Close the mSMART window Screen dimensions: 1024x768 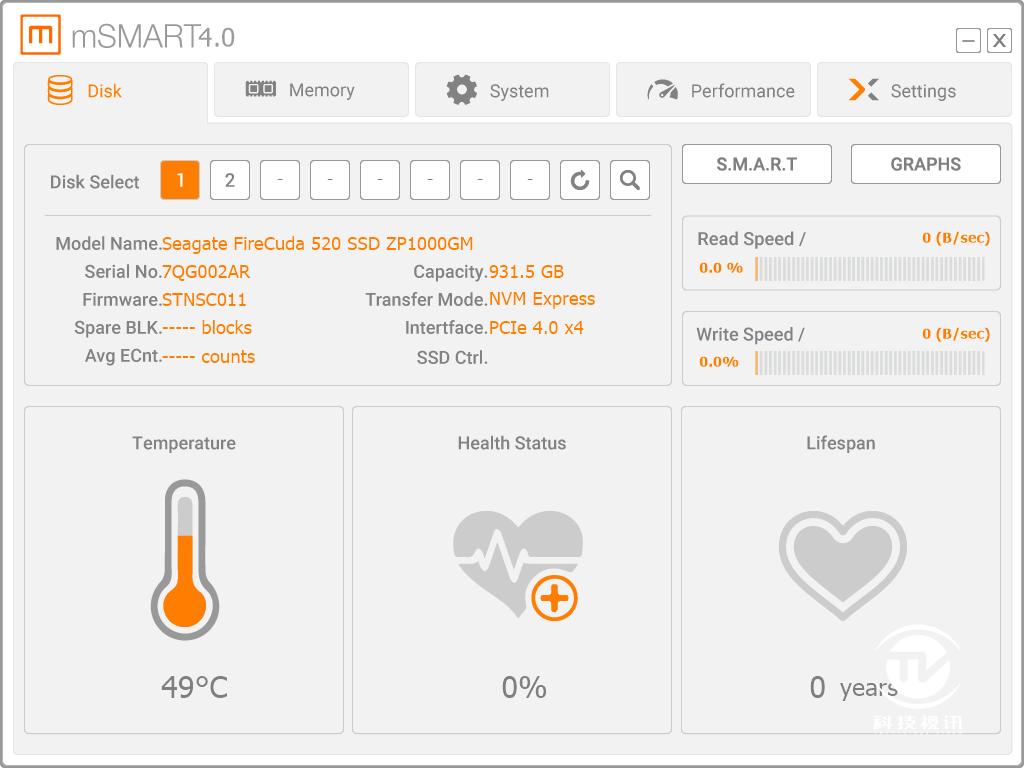point(999,40)
